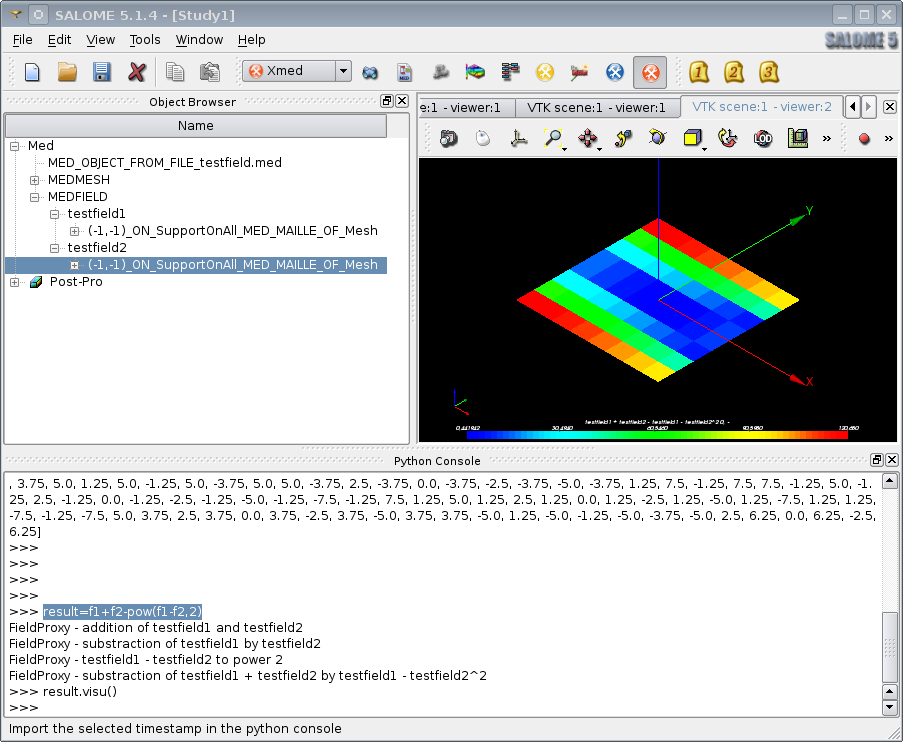903x742 pixels.
Task: Collapse the MEDFIELD tree node
Action: (35, 197)
